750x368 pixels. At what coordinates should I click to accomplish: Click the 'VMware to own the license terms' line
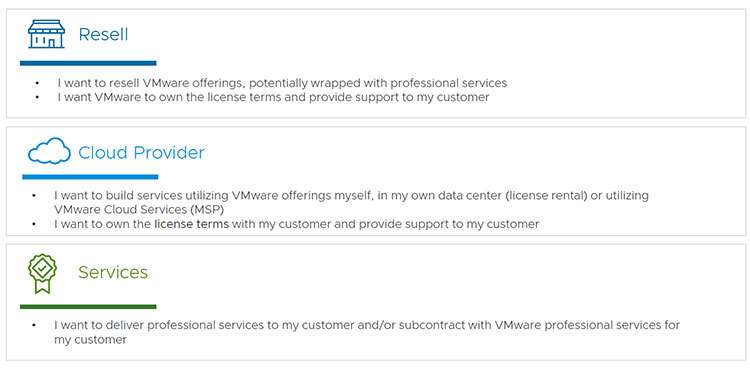[273, 97]
